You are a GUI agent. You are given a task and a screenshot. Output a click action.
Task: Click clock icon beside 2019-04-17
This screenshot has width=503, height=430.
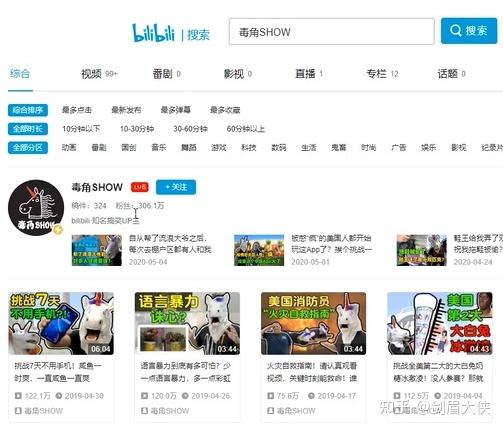click(311, 396)
